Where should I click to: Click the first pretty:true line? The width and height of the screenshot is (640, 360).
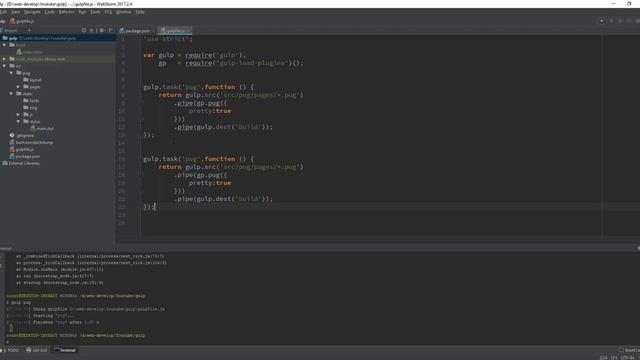pyautogui.click(x=210, y=111)
